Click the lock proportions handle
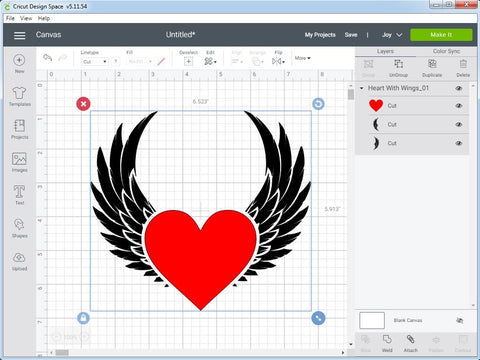 point(83,318)
